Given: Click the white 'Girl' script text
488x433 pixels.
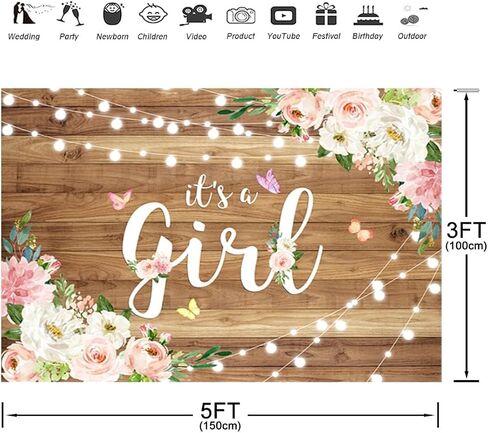Looking at the screenshot, I should (x=222, y=253).
